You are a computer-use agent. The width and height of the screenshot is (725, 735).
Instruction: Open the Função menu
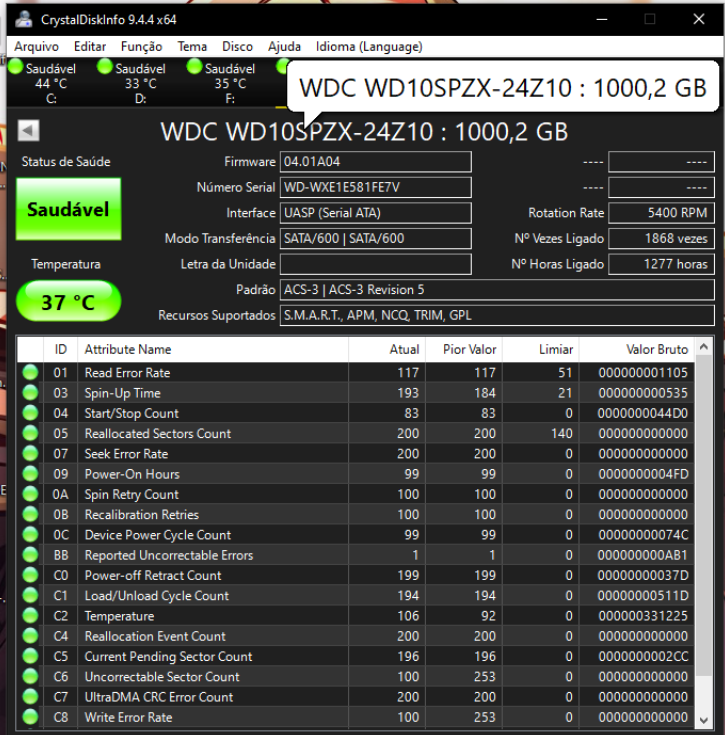(141, 46)
